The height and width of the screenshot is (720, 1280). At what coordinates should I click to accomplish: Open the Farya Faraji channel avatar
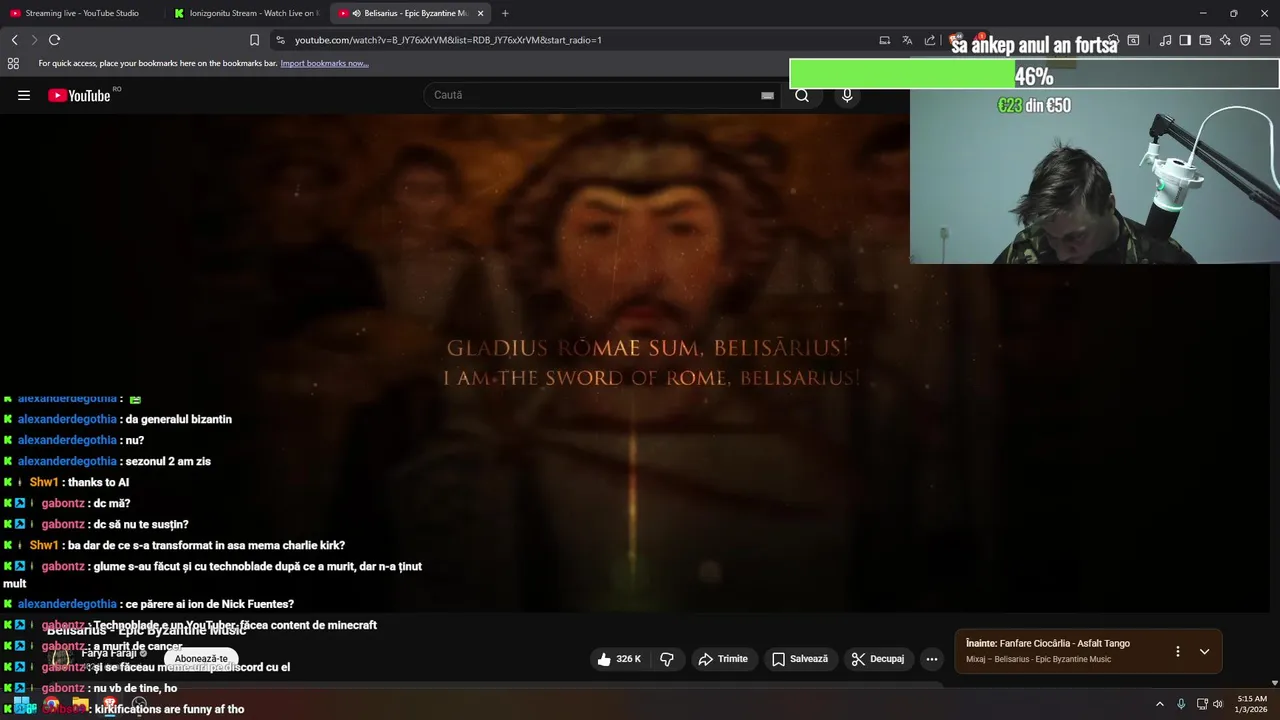(61, 659)
